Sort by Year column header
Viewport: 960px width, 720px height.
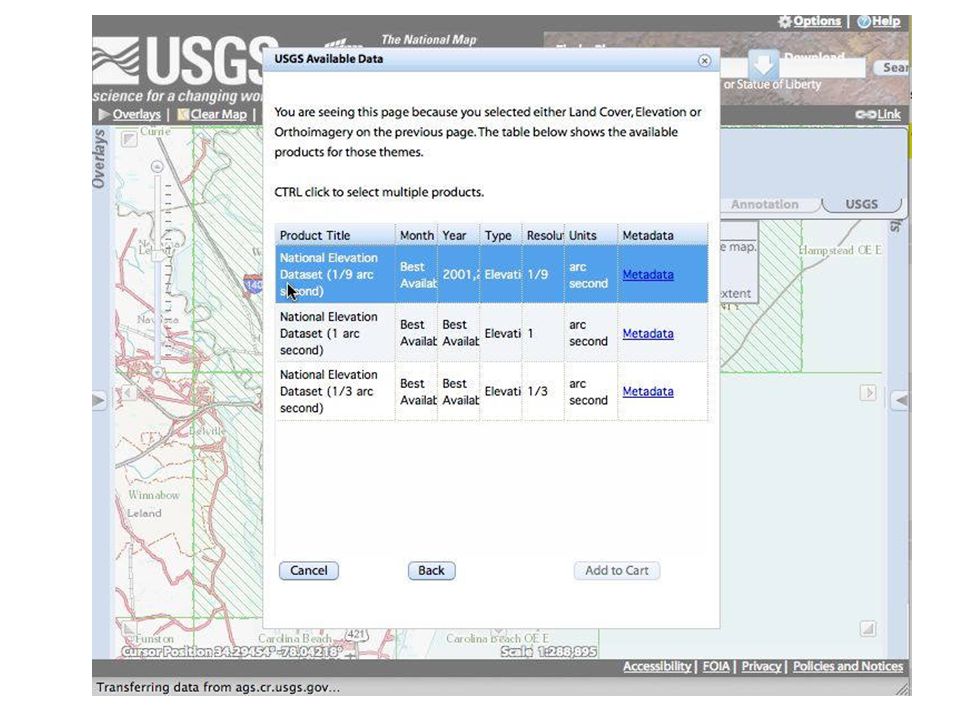[459, 235]
